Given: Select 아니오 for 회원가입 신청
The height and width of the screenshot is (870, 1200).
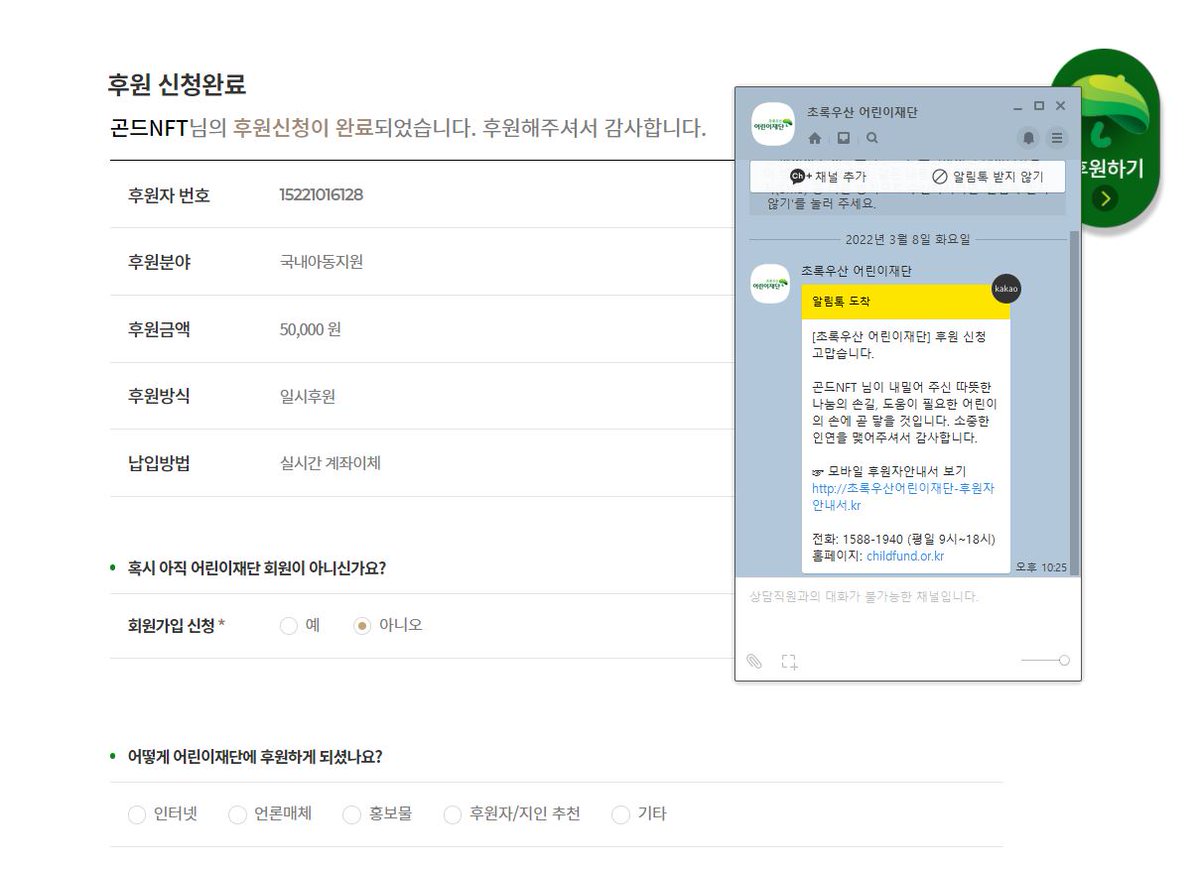Looking at the screenshot, I should (363, 626).
